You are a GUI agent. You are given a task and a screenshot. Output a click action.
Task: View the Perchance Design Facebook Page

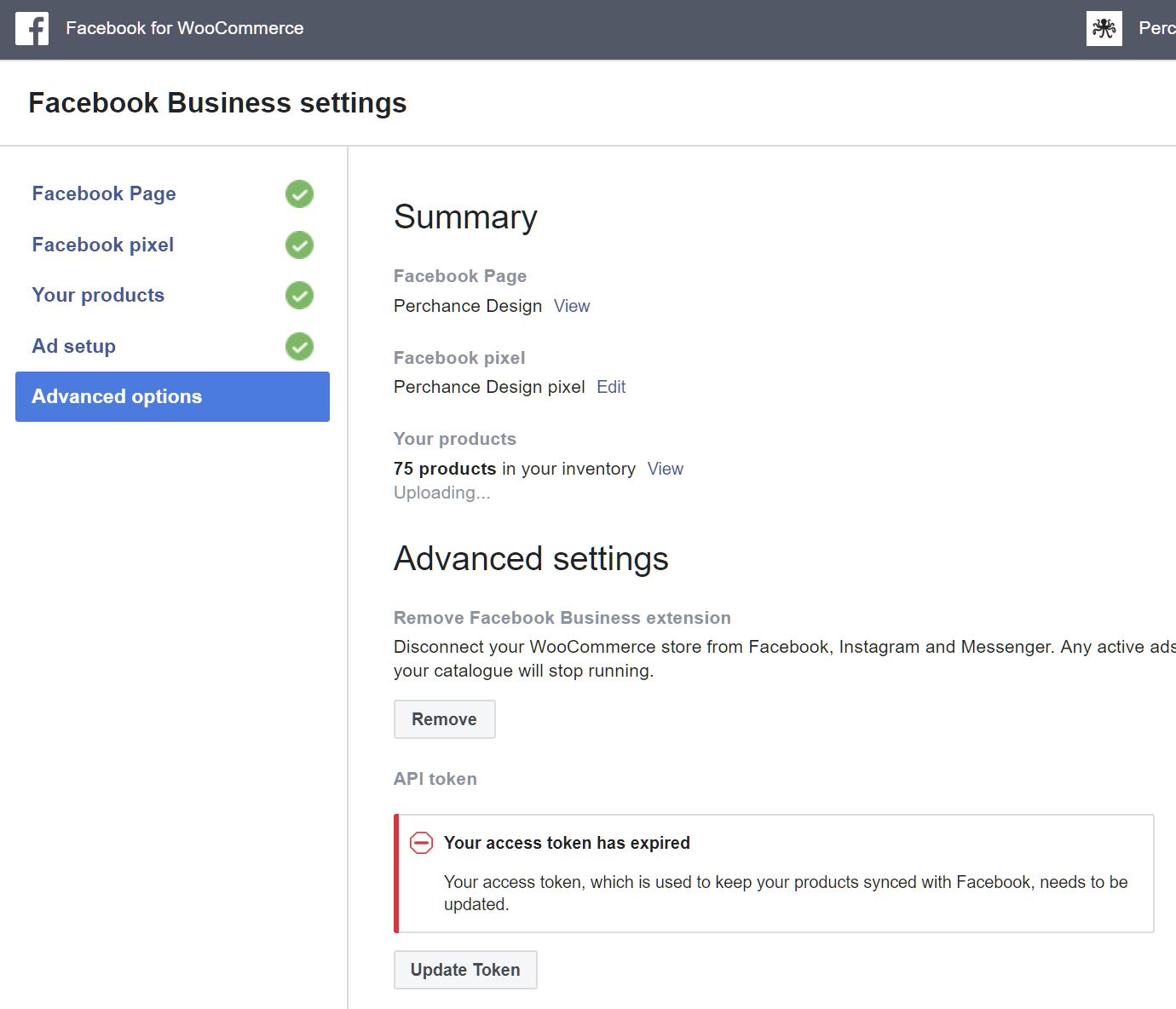coord(572,306)
